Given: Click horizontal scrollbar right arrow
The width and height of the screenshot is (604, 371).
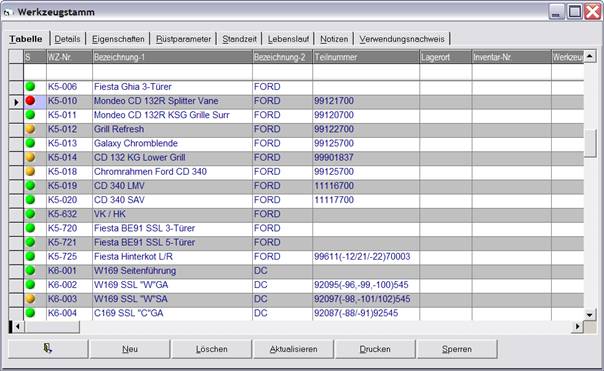Looking at the screenshot, I should pos(577,327).
